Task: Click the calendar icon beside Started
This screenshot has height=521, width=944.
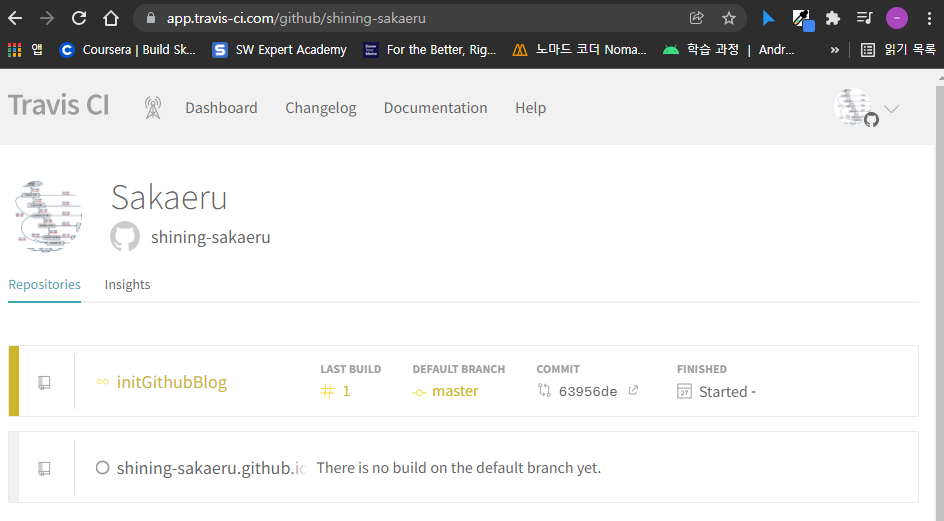Action: [x=684, y=392]
